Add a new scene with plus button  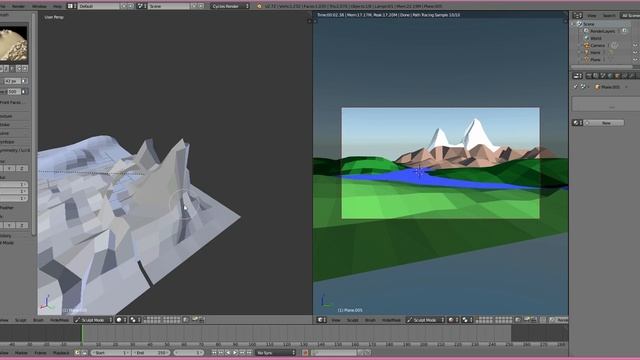tap(194, 6)
